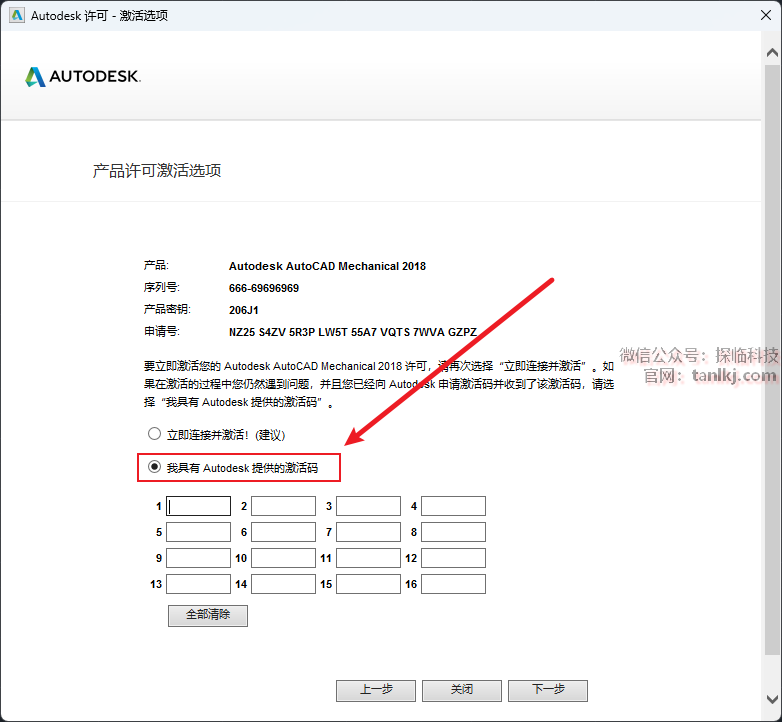Click the Autodesk app icon in title bar

(16, 15)
